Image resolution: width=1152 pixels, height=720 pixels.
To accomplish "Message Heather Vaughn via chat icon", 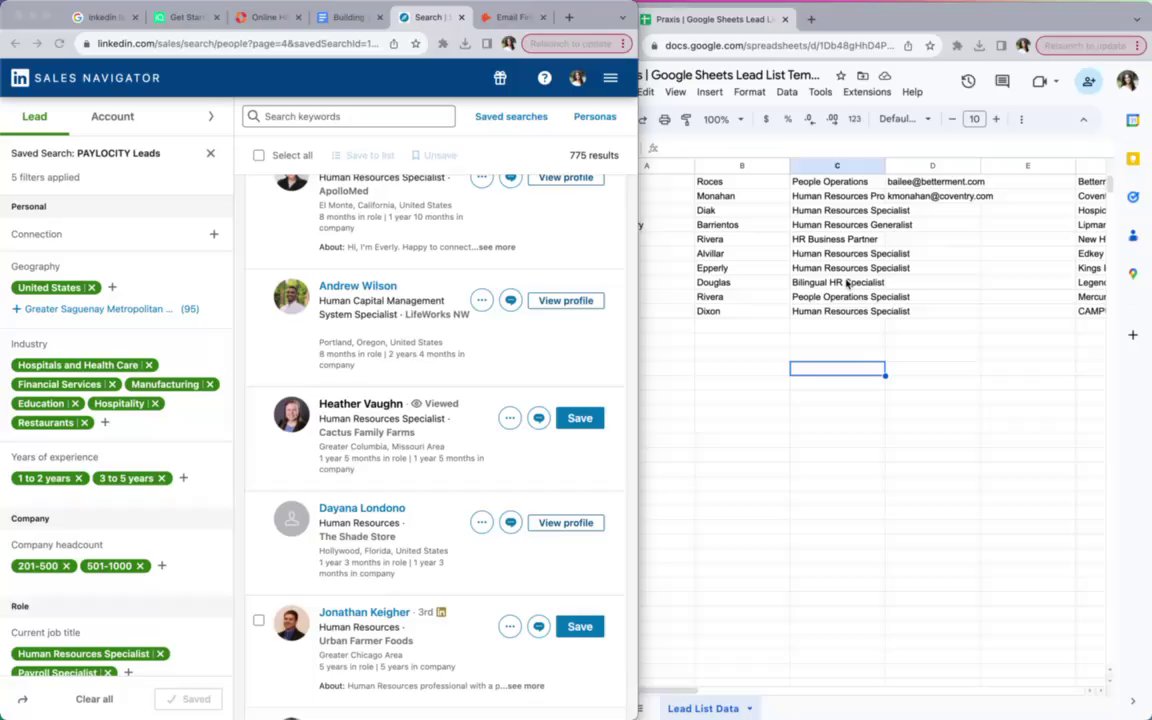I will [539, 418].
